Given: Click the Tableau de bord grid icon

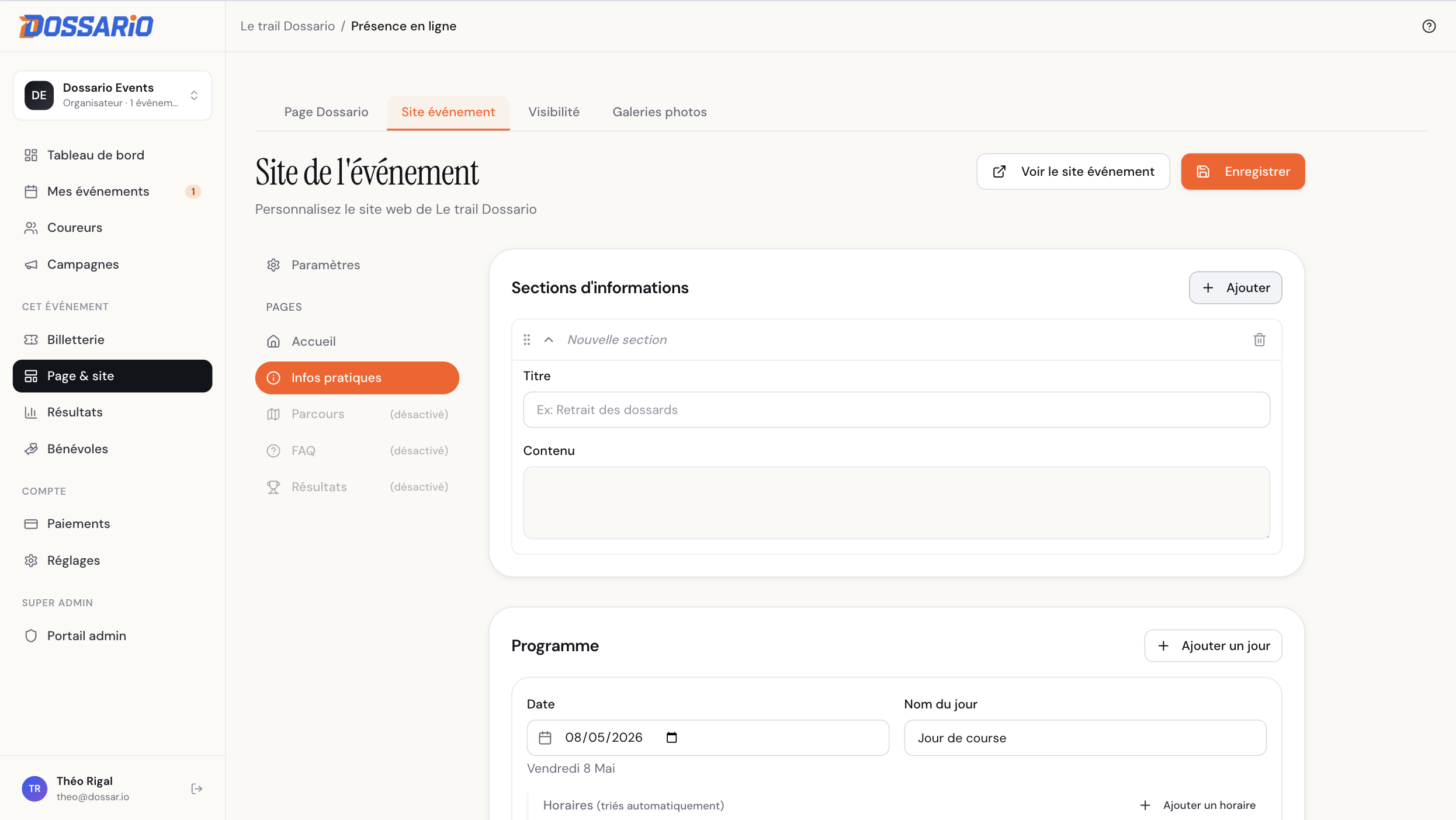Looking at the screenshot, I should coord(31,155).
